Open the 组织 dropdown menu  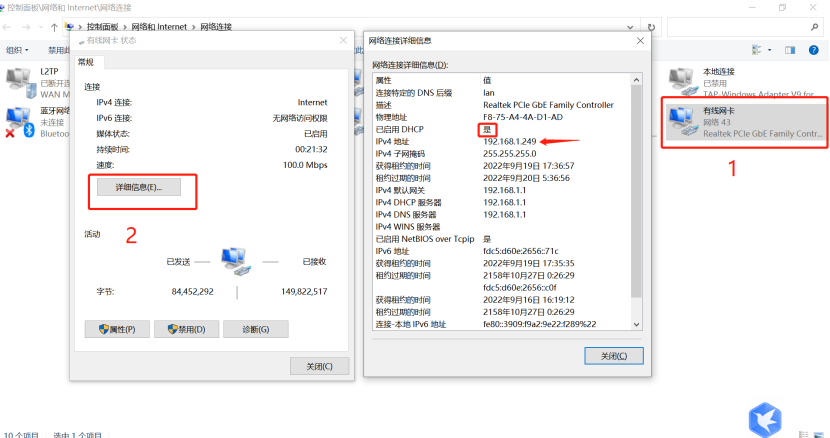[17, 50]
